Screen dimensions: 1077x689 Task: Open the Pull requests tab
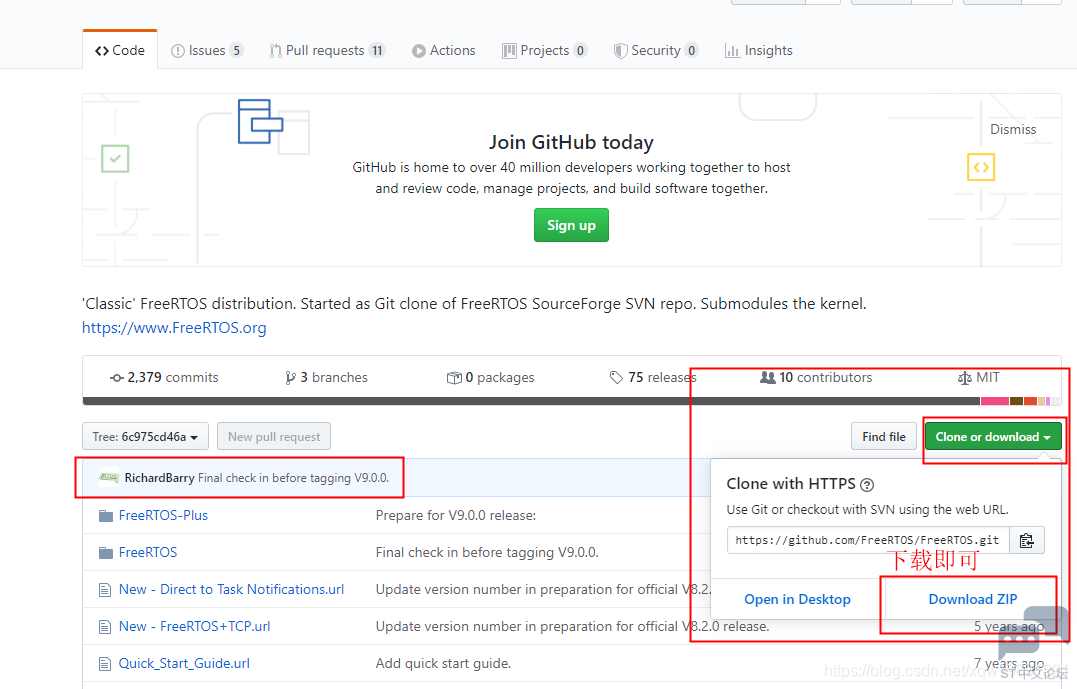[x=327, y=50]
